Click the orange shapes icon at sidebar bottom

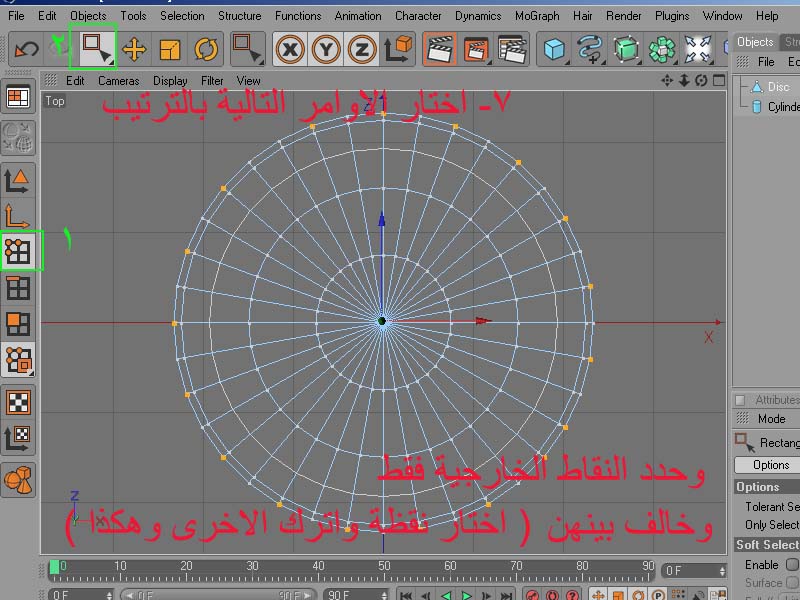(19, 480)
